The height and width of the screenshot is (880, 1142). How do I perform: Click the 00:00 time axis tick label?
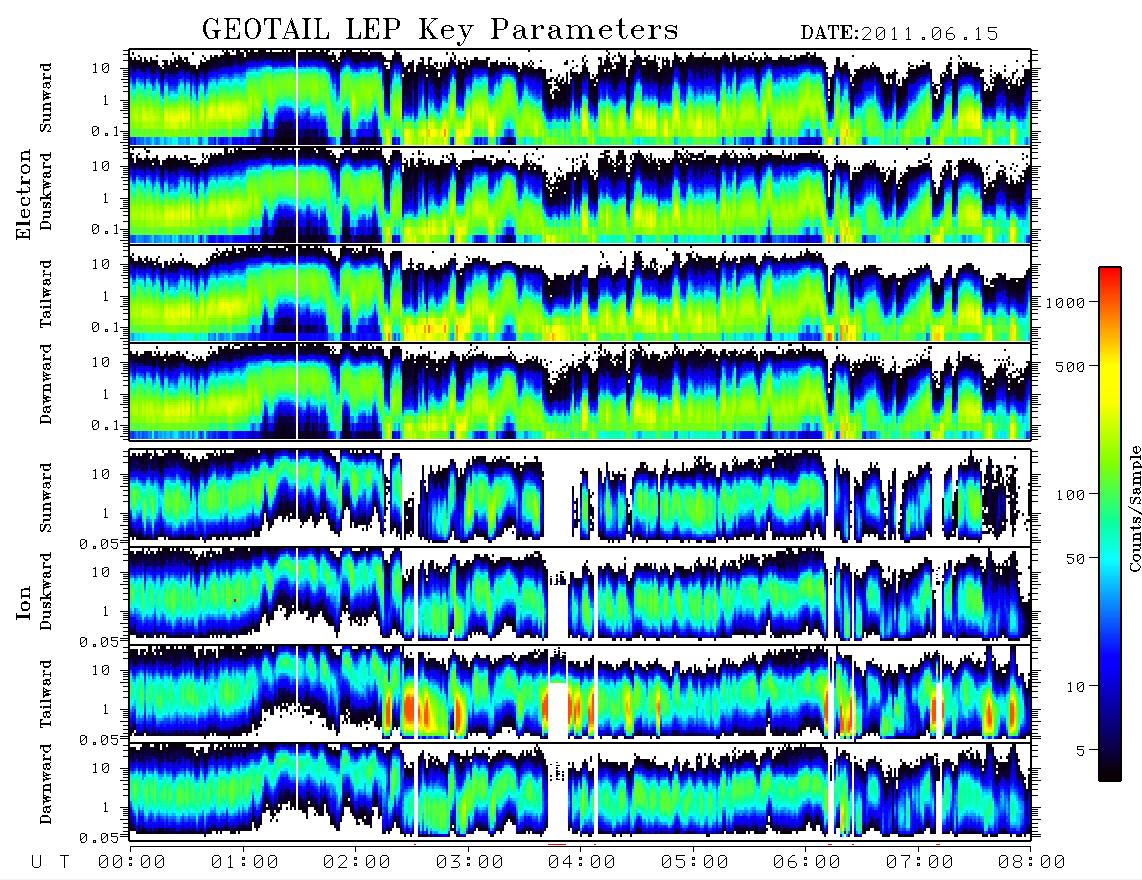132,863
